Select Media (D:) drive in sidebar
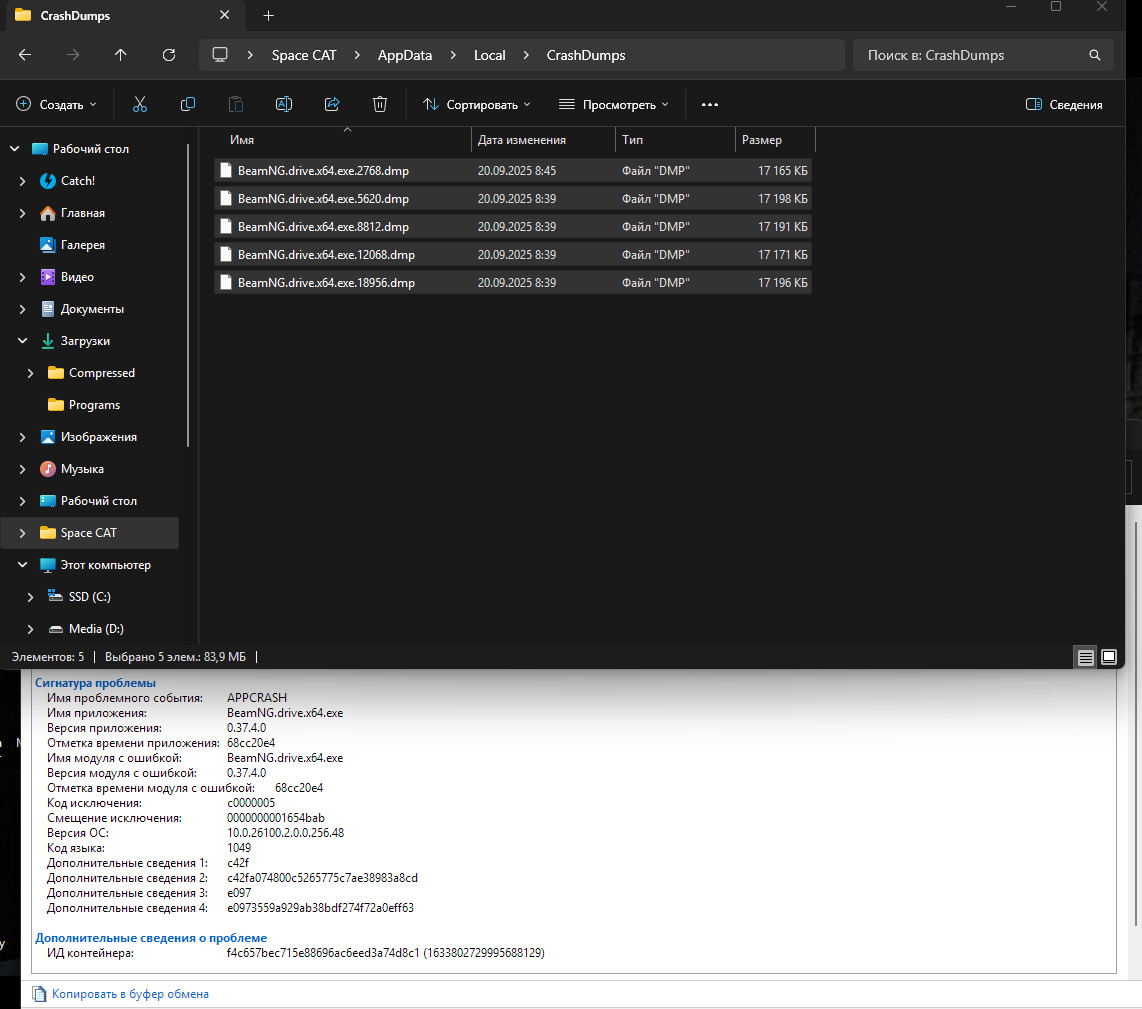 pos(95,629)
